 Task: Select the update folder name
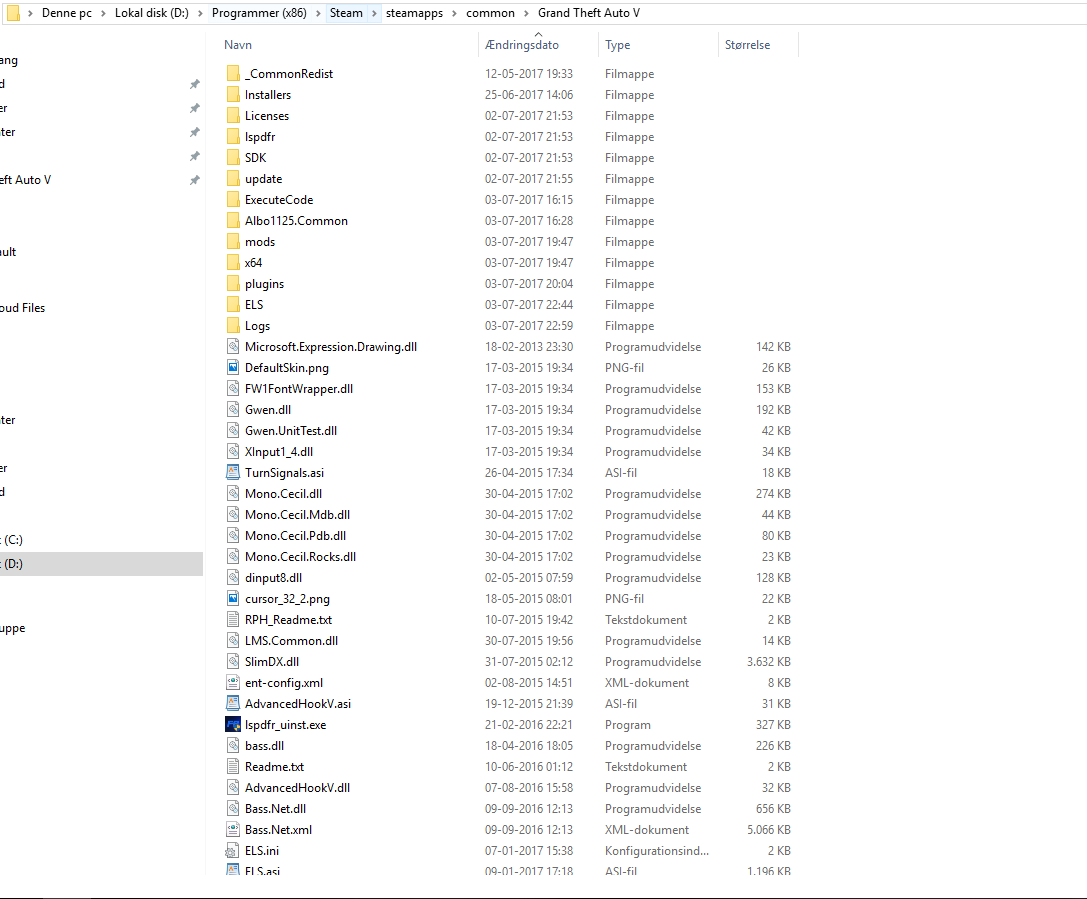(x=263, y=179)
